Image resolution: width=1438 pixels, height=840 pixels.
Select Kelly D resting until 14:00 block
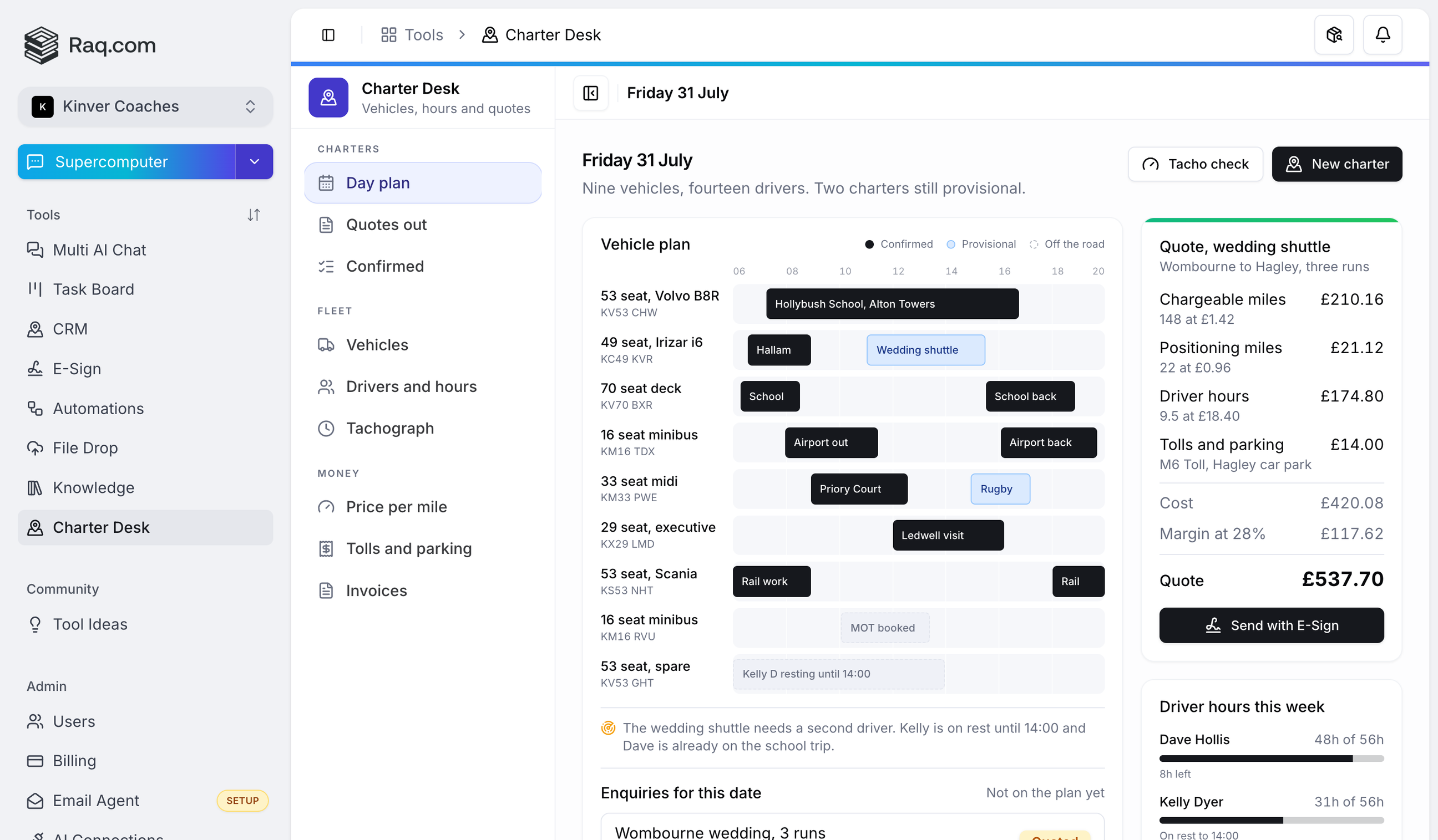click(x=838, y=674)
